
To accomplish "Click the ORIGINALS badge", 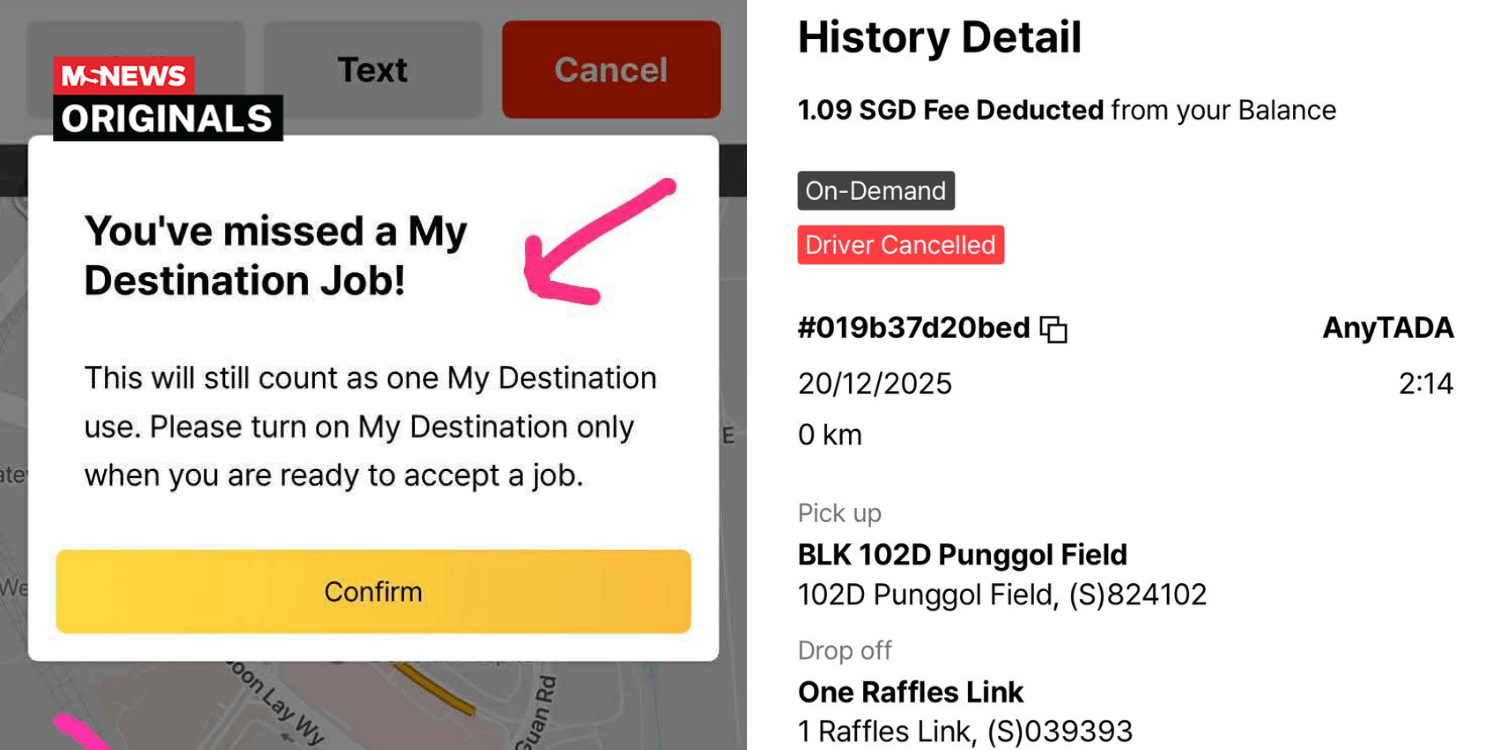I will click(x=167, y=119).
